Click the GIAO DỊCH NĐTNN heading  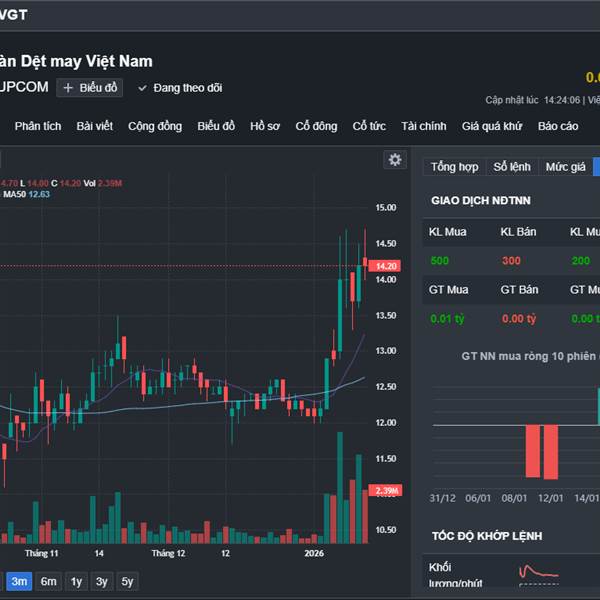point(481,201)
